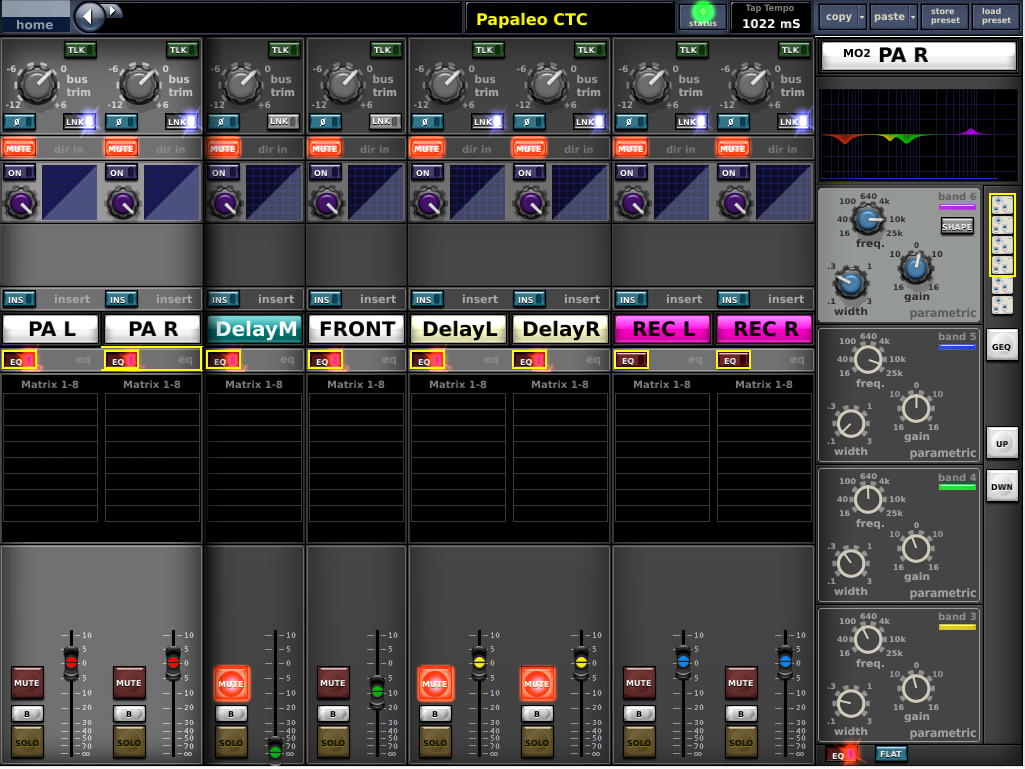Solo the FRONT channel
Viewport: 1025px width, 769px height.
tap(333, 743)
